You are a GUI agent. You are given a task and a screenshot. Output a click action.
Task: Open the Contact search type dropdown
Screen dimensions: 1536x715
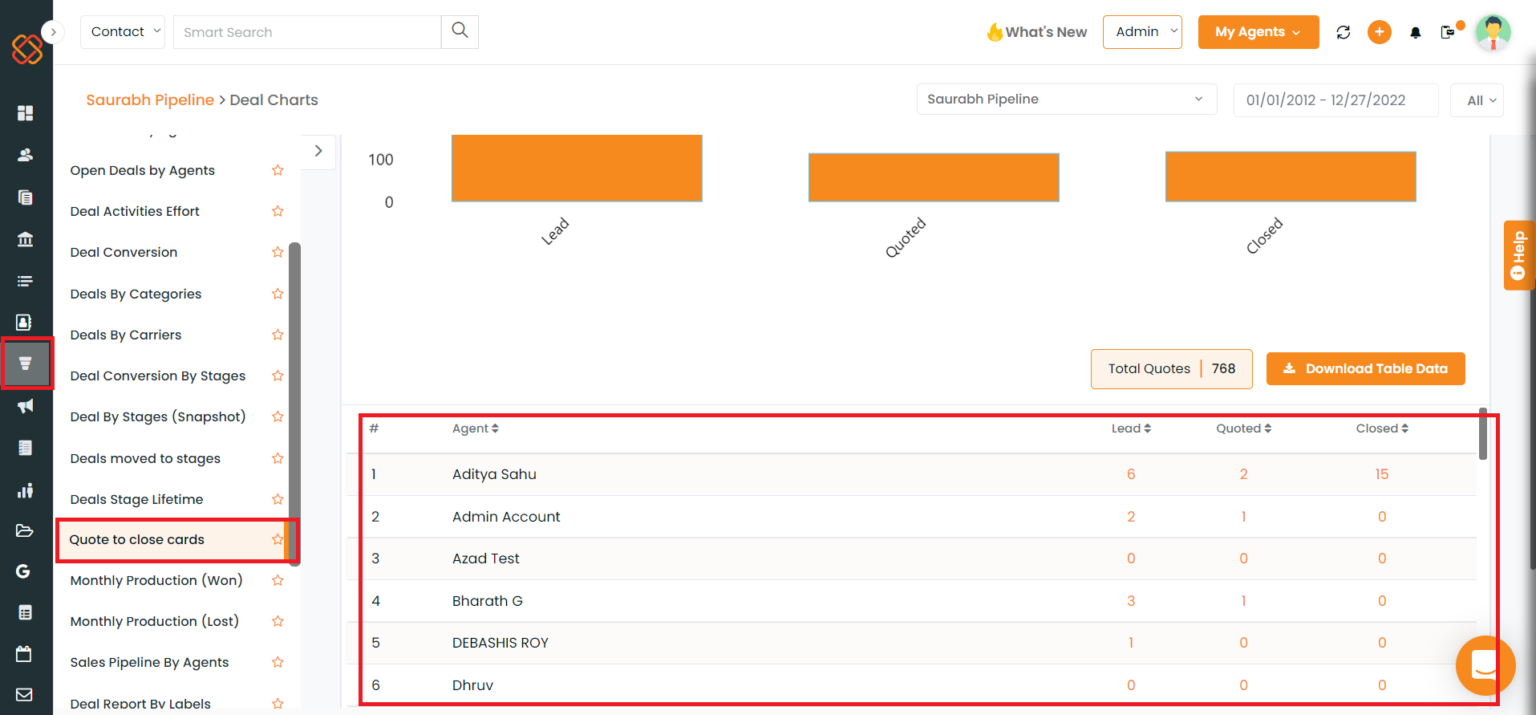tap(122, 31)
